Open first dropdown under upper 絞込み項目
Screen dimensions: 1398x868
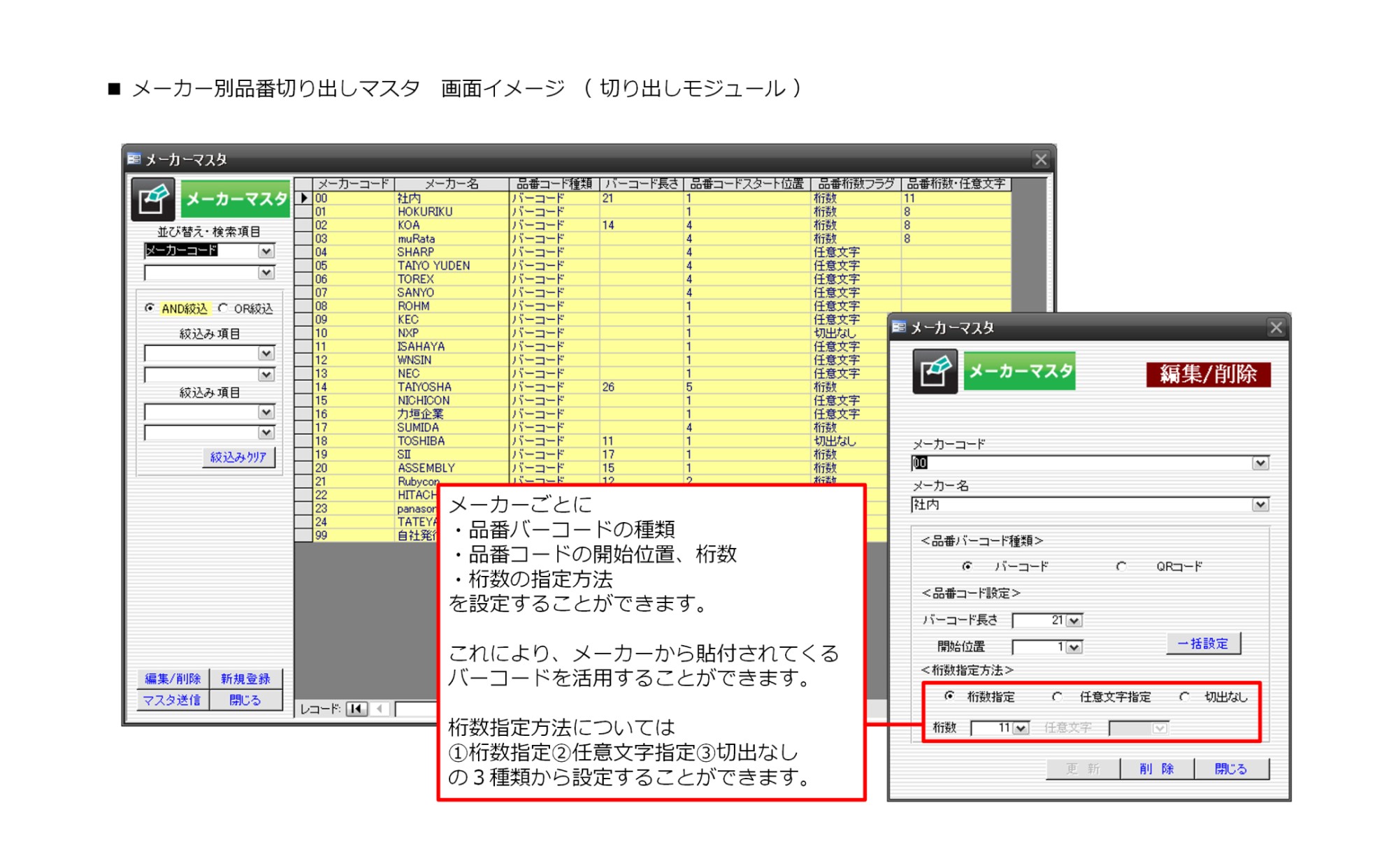(x=266, y=354)
